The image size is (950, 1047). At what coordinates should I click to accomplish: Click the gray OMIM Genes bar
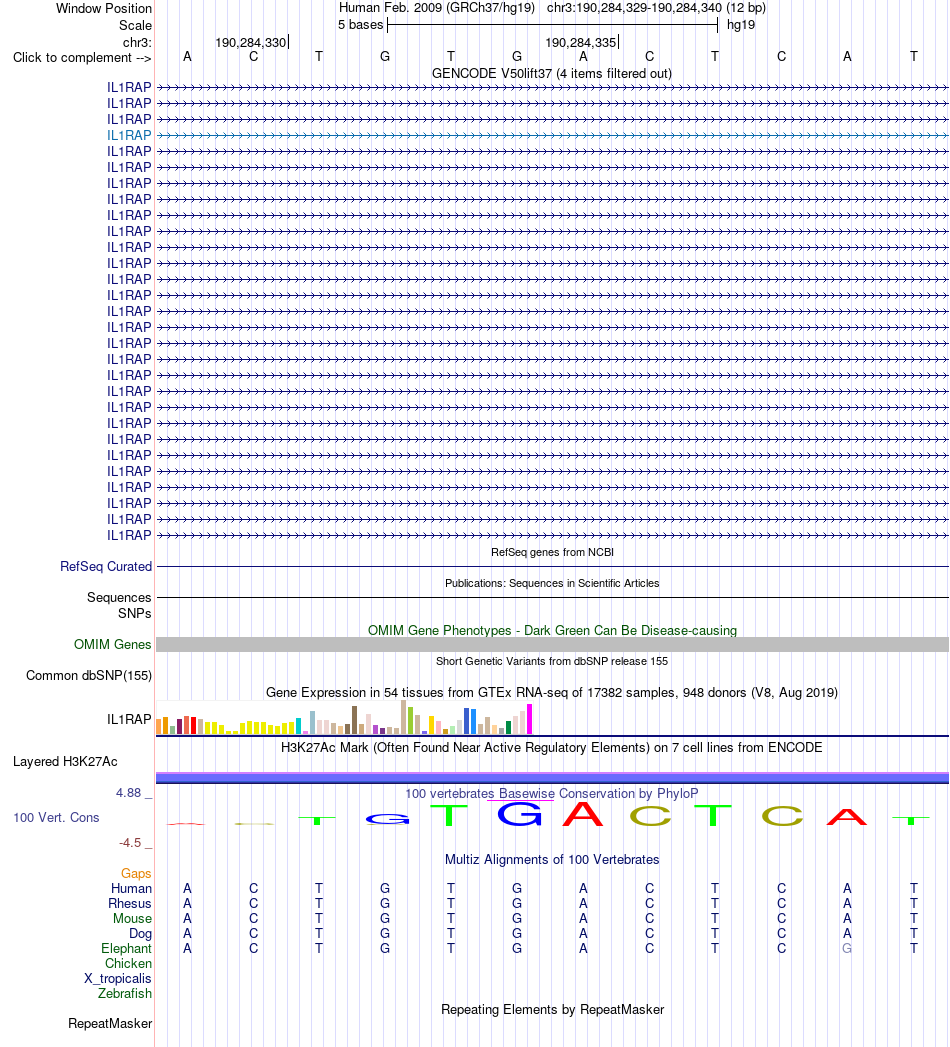pos(552,644)
